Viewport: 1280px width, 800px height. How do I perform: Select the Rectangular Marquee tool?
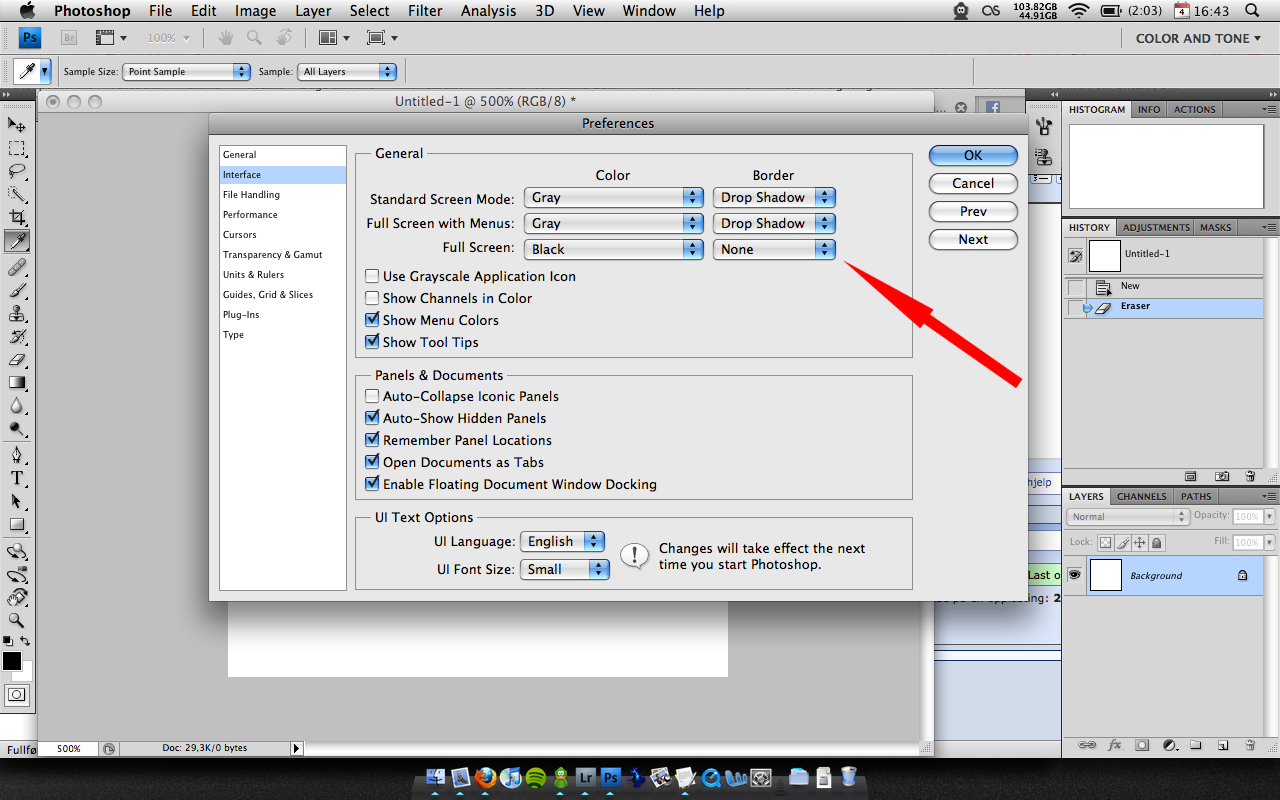17,149
